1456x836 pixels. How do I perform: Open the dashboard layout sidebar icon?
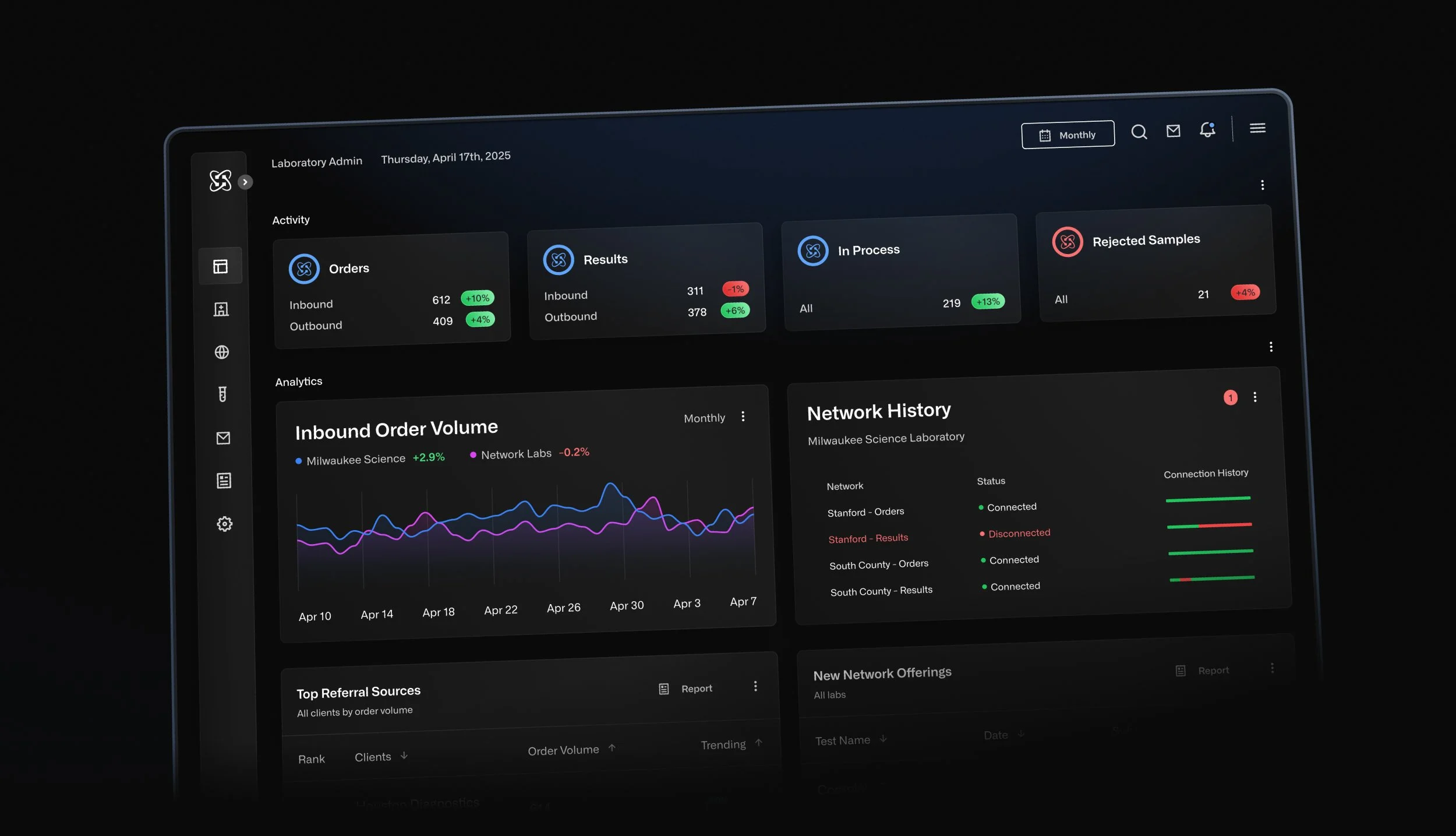[x=220, y=266]
